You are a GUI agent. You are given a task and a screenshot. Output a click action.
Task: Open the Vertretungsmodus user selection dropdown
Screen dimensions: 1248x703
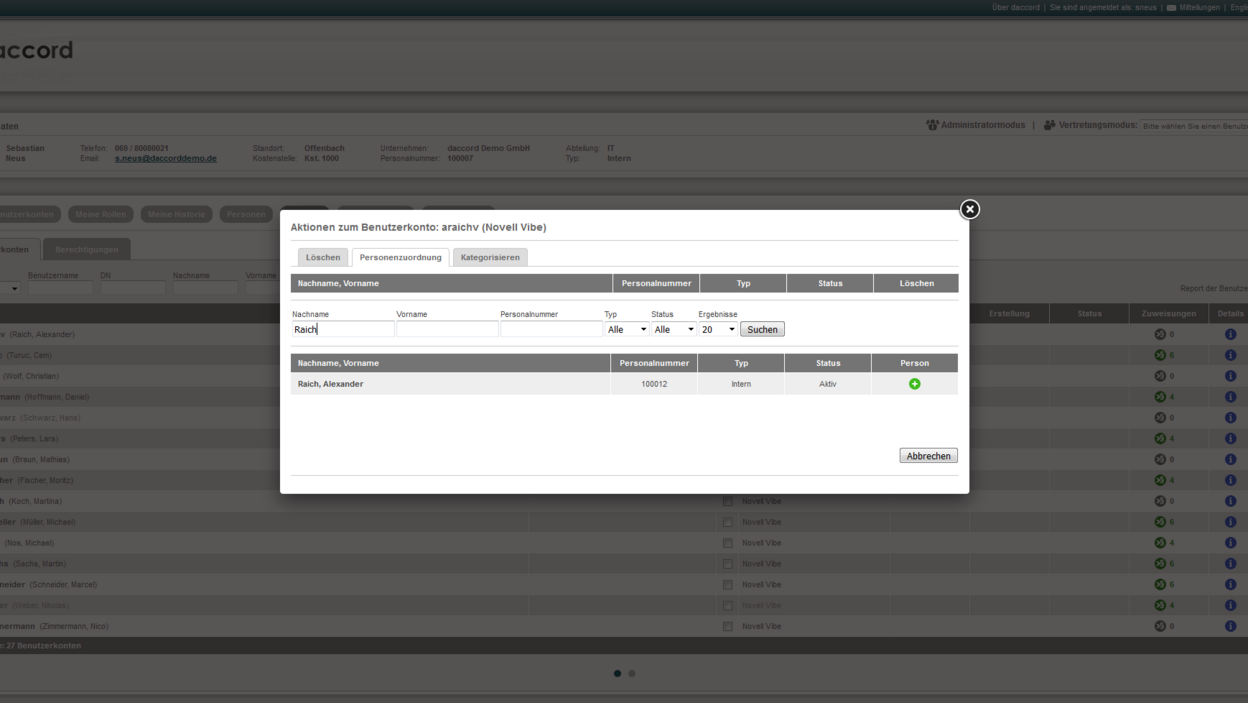coord(1194,126)
